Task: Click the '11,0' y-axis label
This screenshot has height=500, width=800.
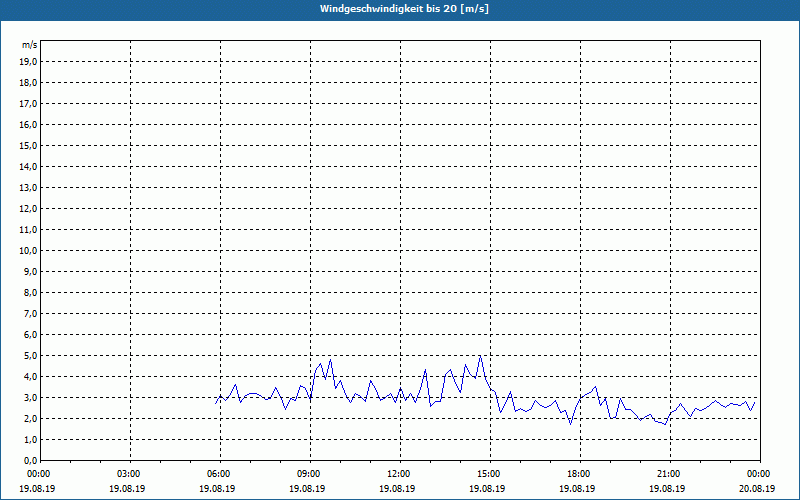Action: [28, 230]
